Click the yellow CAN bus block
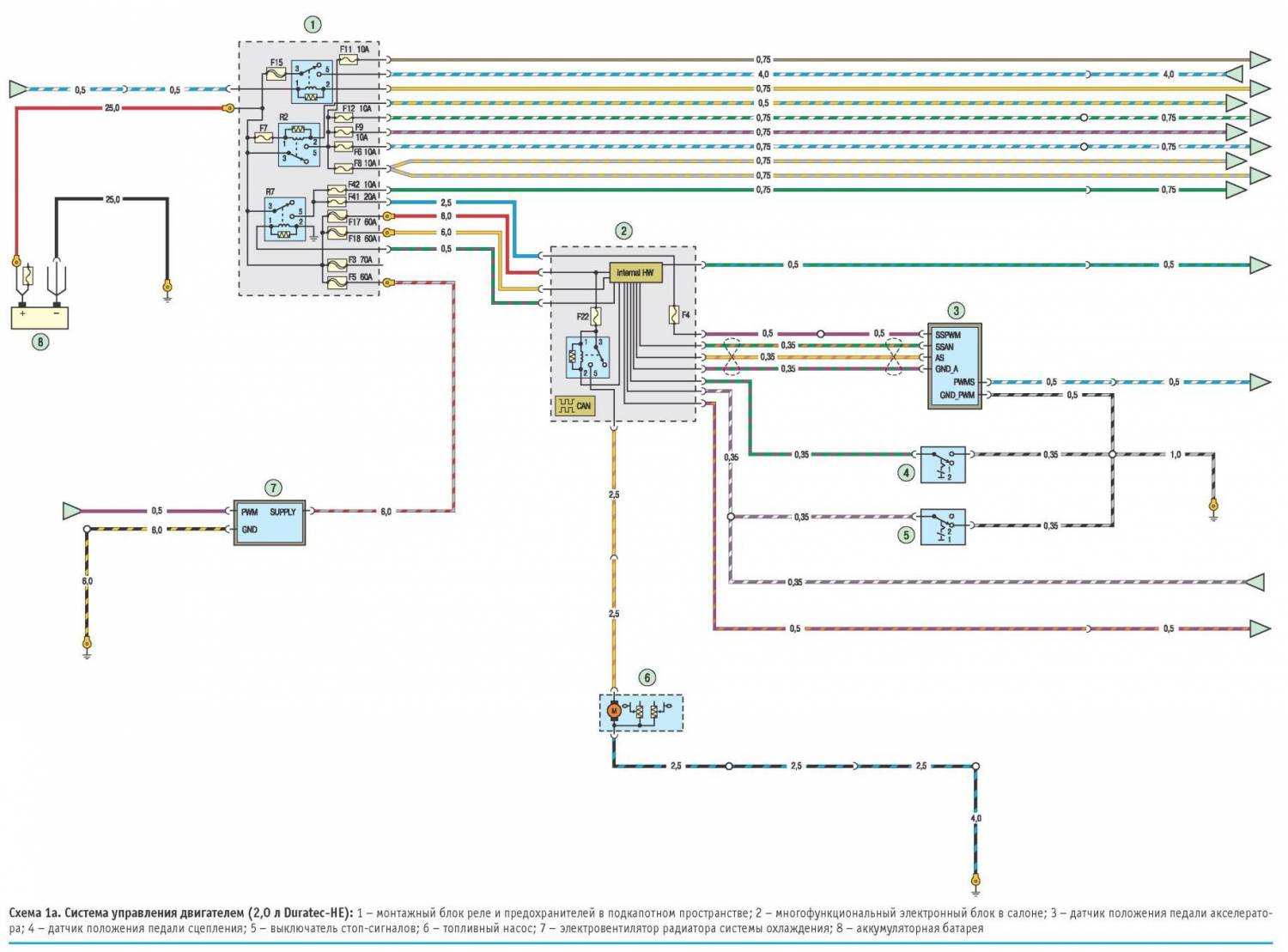The image size is (1288, 952). [x=574, y=405]
